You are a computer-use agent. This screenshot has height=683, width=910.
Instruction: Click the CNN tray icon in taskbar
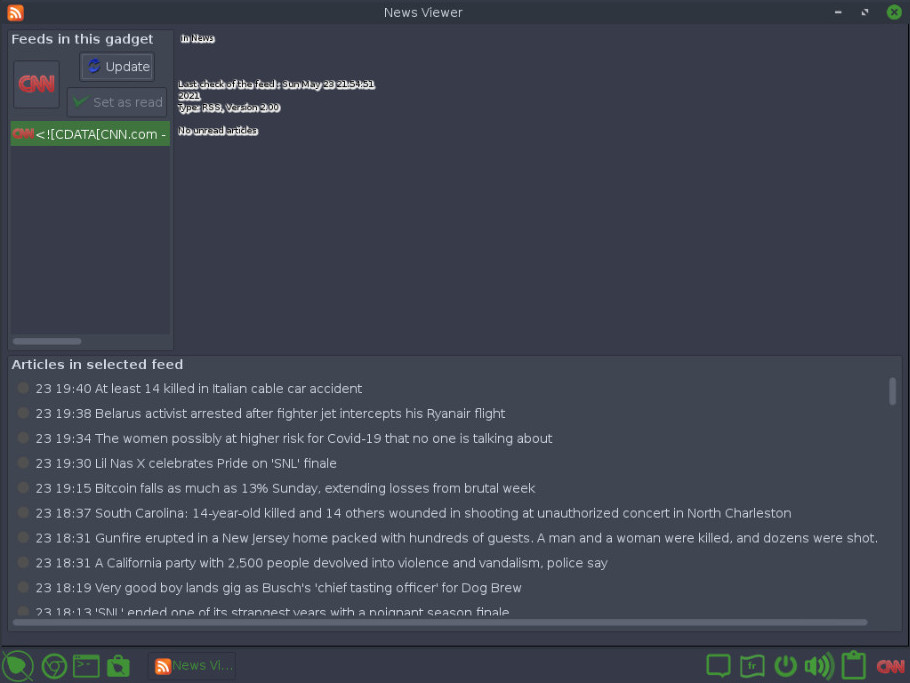click(x=890, y=666)
